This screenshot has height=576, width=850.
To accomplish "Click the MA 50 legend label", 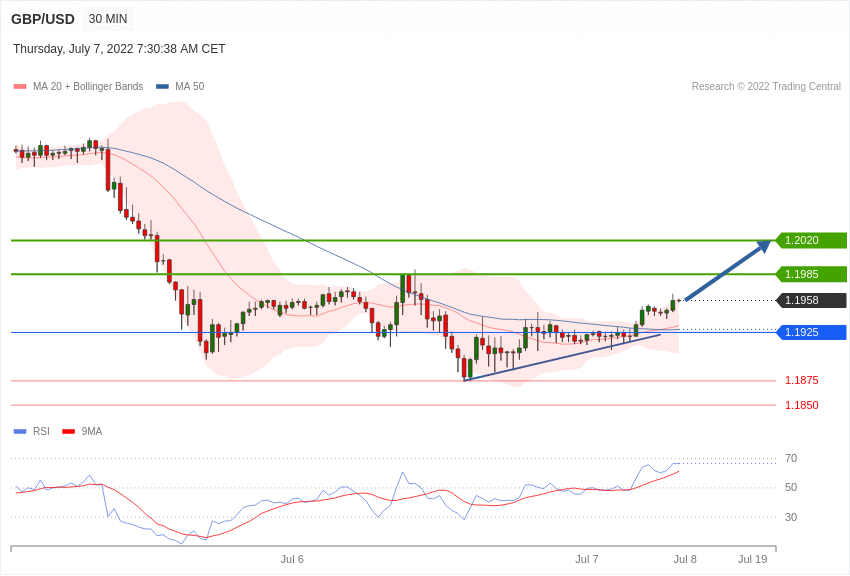I will [x=190, y=86].
